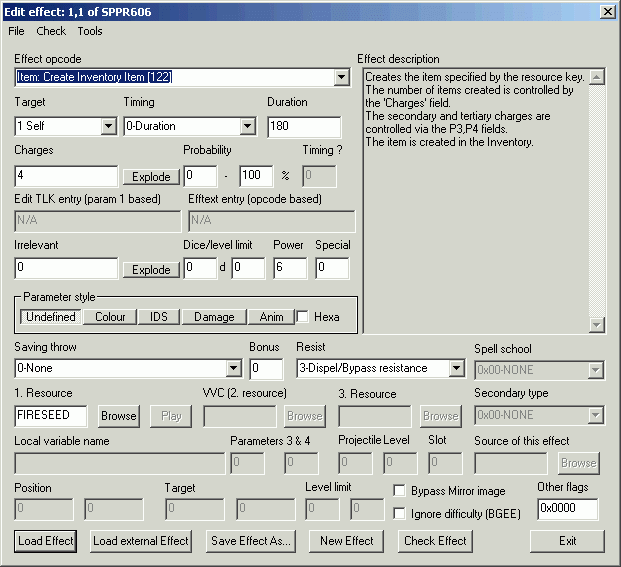The width and height of the screenshot is (621, 567).
Task: Close the Edit effect window
Action: 608,12
